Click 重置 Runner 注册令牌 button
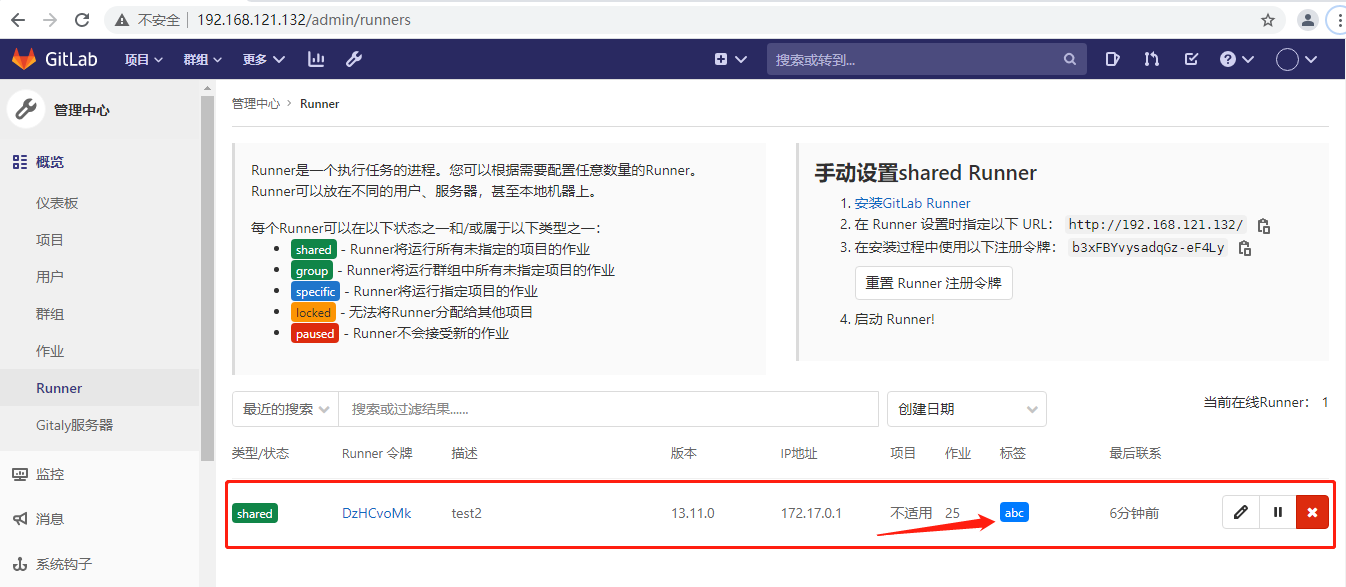The width and height of the screenshot is (1346, 587). (x=933, y=283)
